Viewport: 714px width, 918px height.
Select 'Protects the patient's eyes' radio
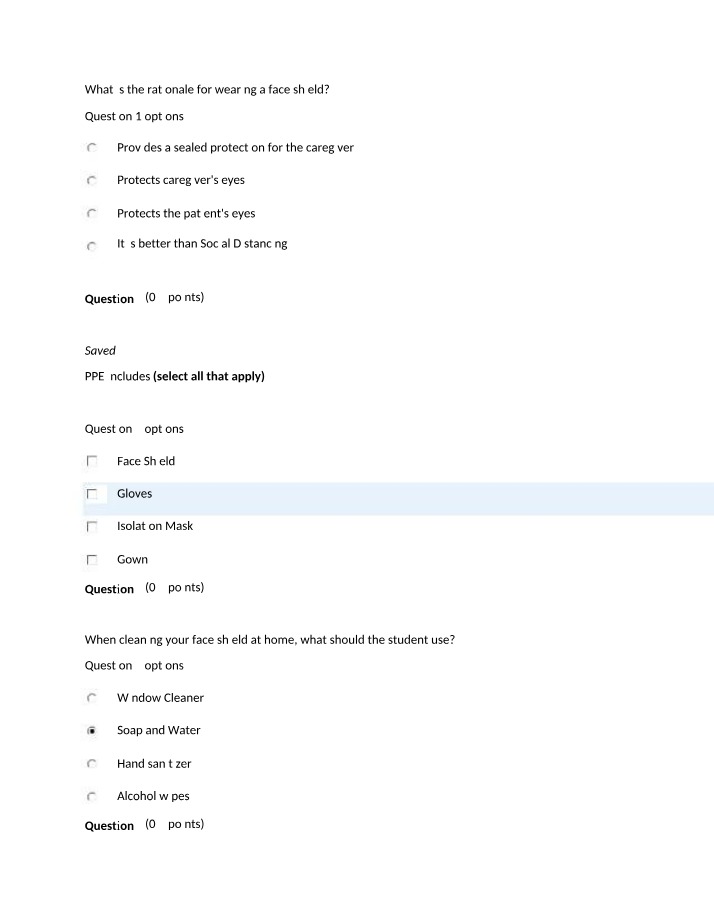[92, 213]
